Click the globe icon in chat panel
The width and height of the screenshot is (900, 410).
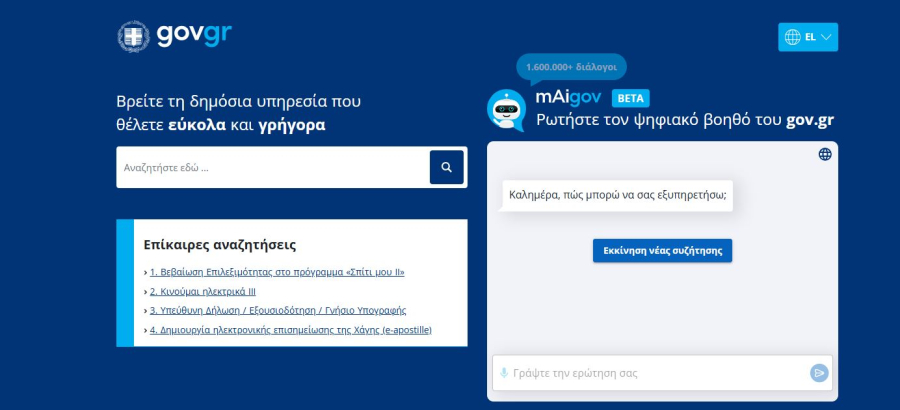pos(825,154)
